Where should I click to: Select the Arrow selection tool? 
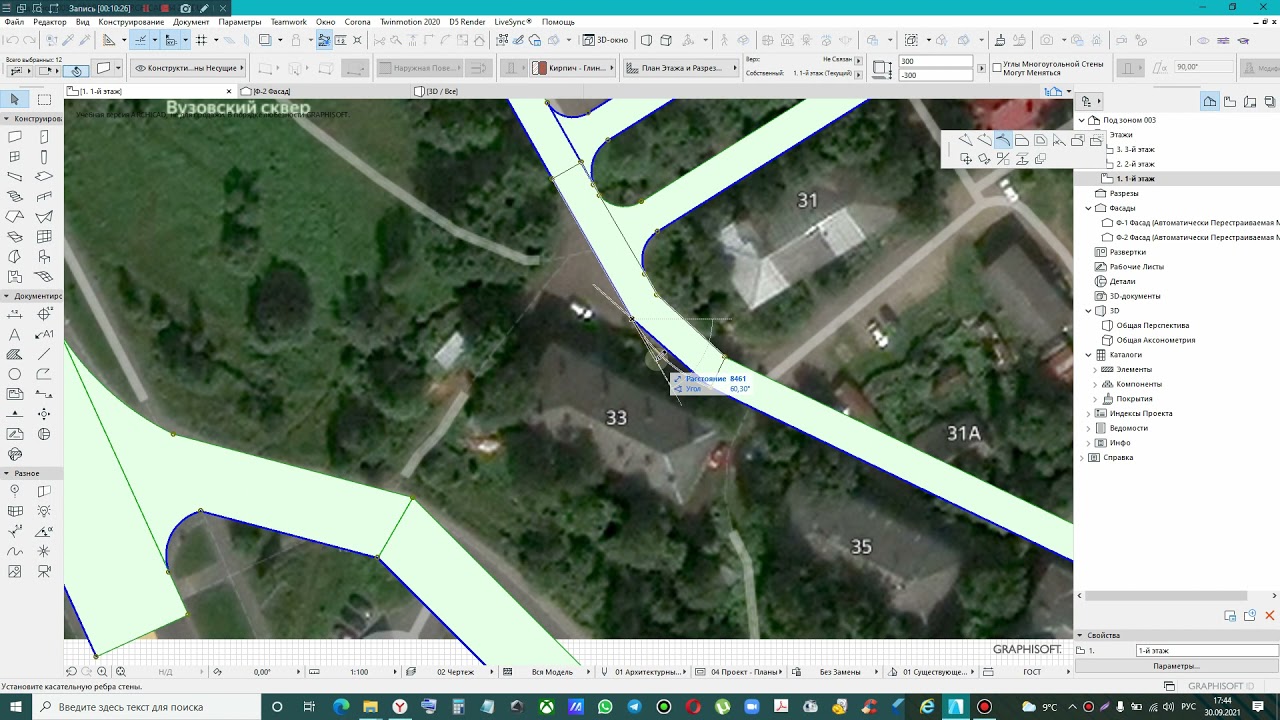click(x=14, y=100)
